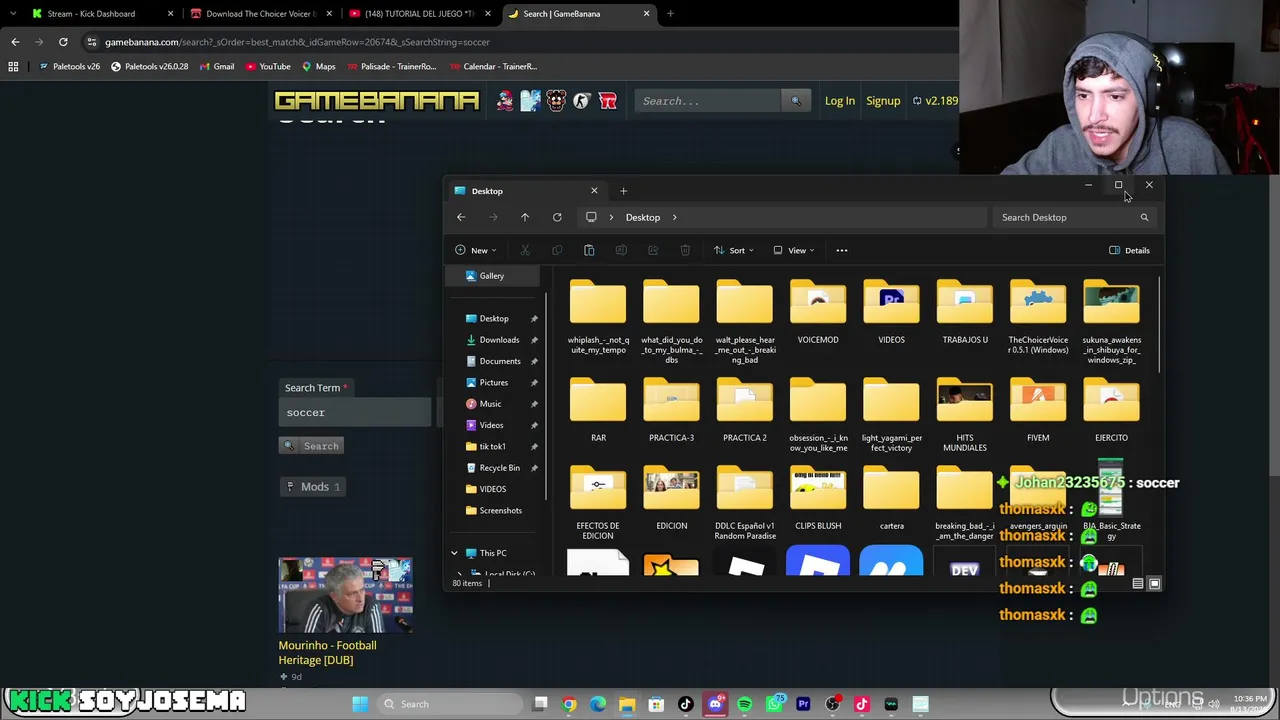Open the YouTube bookmark
Viewport: 1280px width, 720px height.
pyautogui.click(x=267, y=66)
